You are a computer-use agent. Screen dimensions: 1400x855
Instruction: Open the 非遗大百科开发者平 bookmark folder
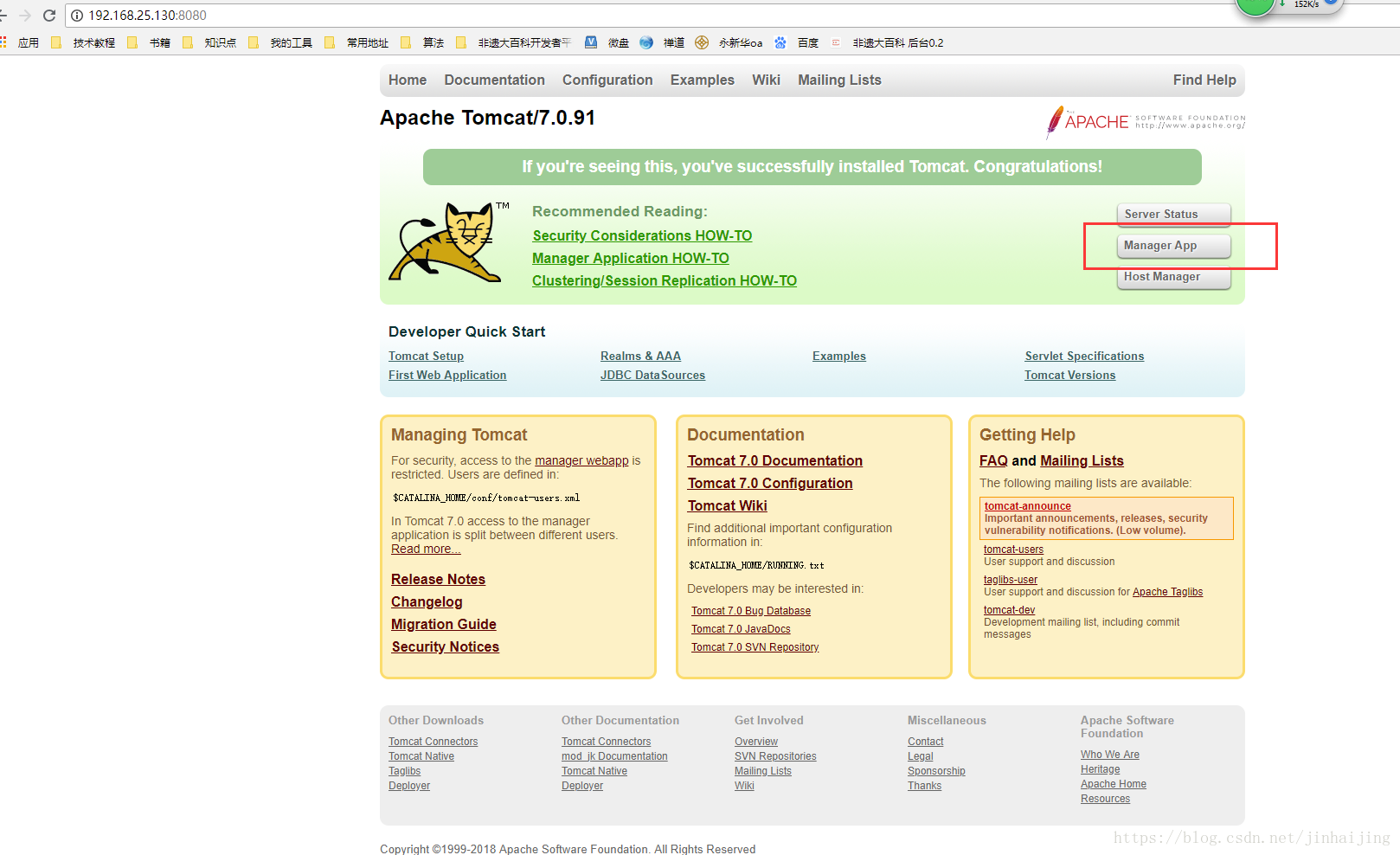tap(514, 42)
